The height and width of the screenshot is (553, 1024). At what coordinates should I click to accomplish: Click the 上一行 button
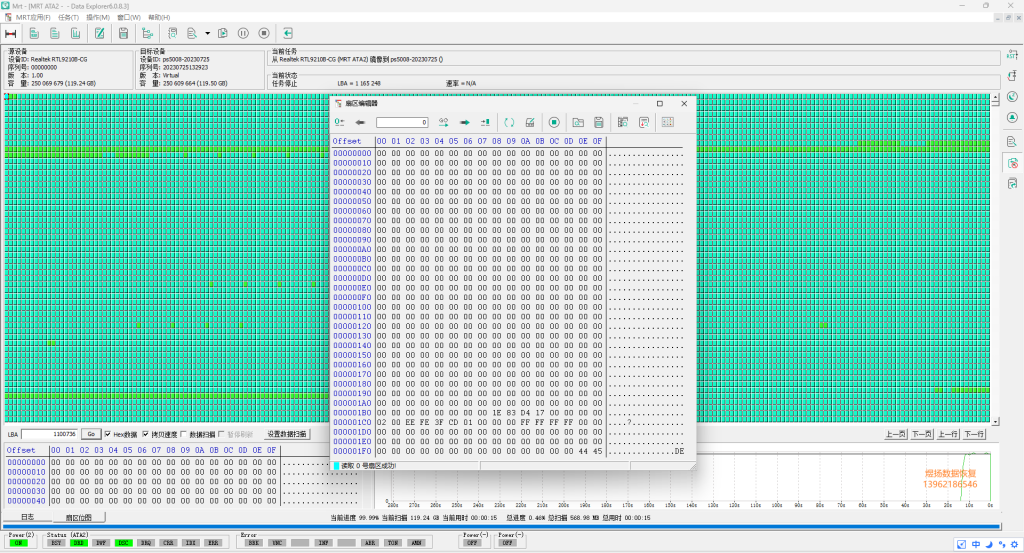[948, 434]
